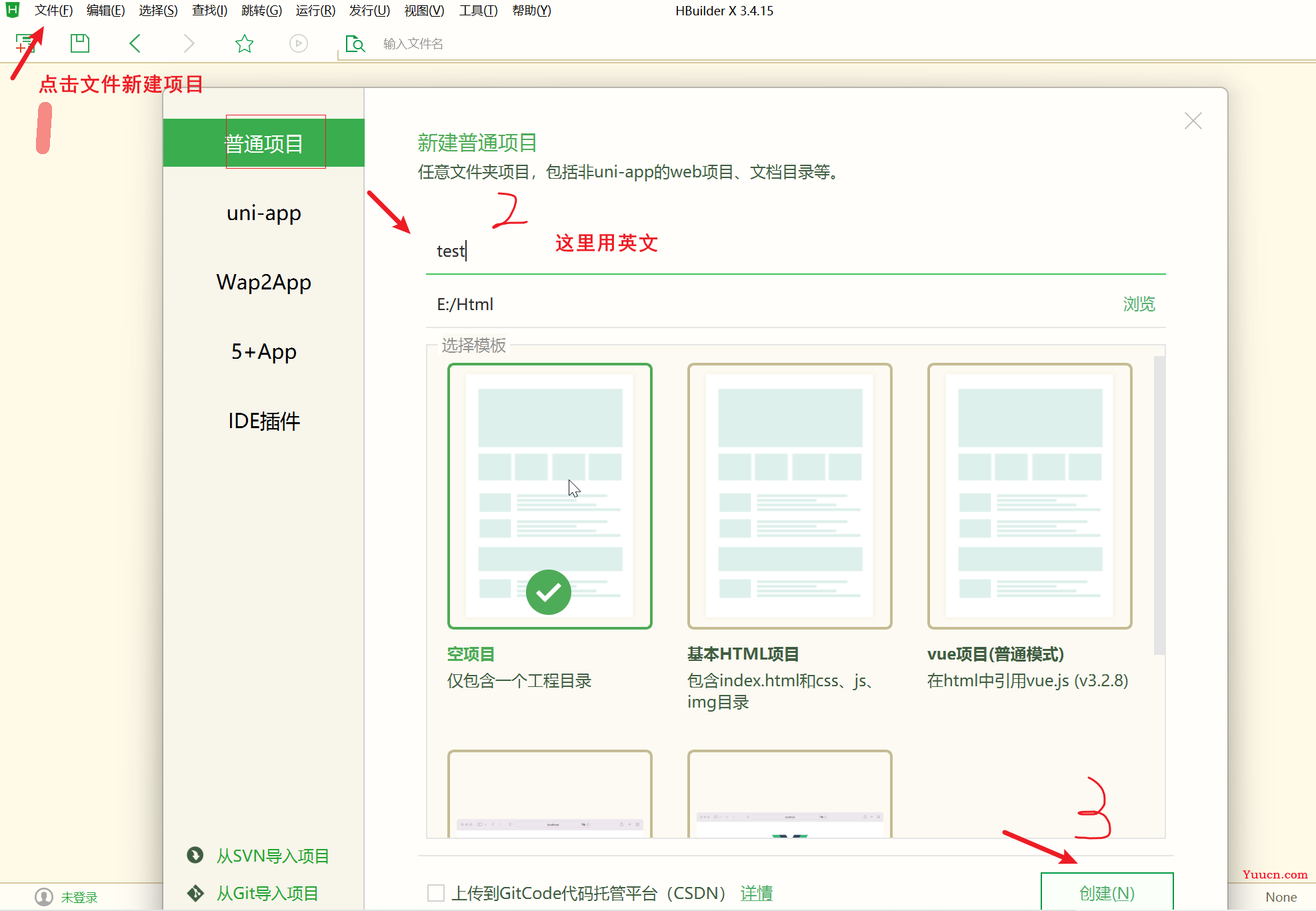Click the 在html中引用vue.js (v3.2.8) description
Viewport: 1316px width, 911px height.
pos(1027,681)
